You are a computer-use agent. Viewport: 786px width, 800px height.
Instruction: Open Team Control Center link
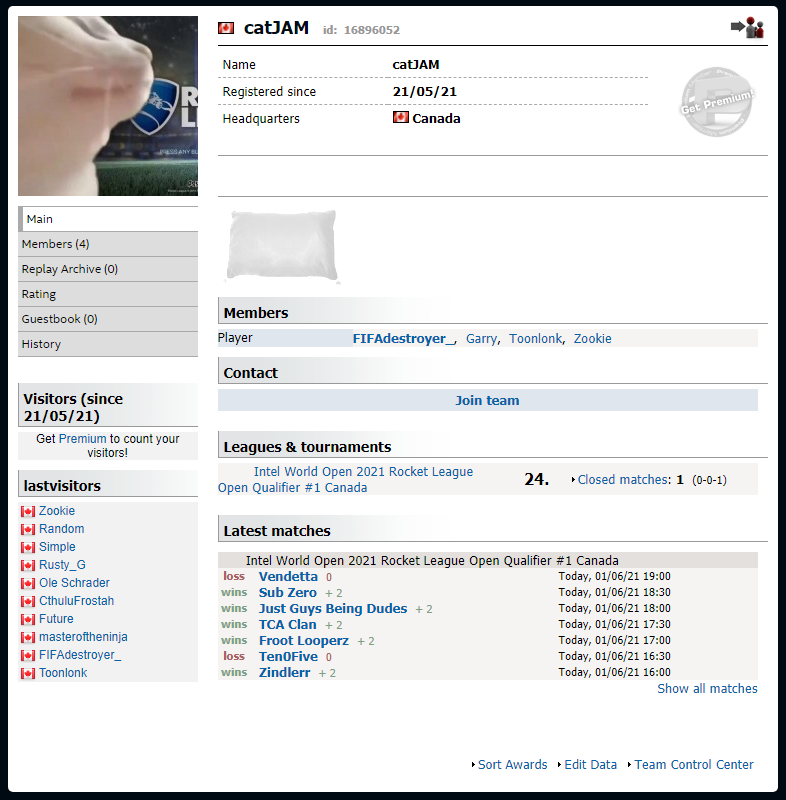coord(694,764)
